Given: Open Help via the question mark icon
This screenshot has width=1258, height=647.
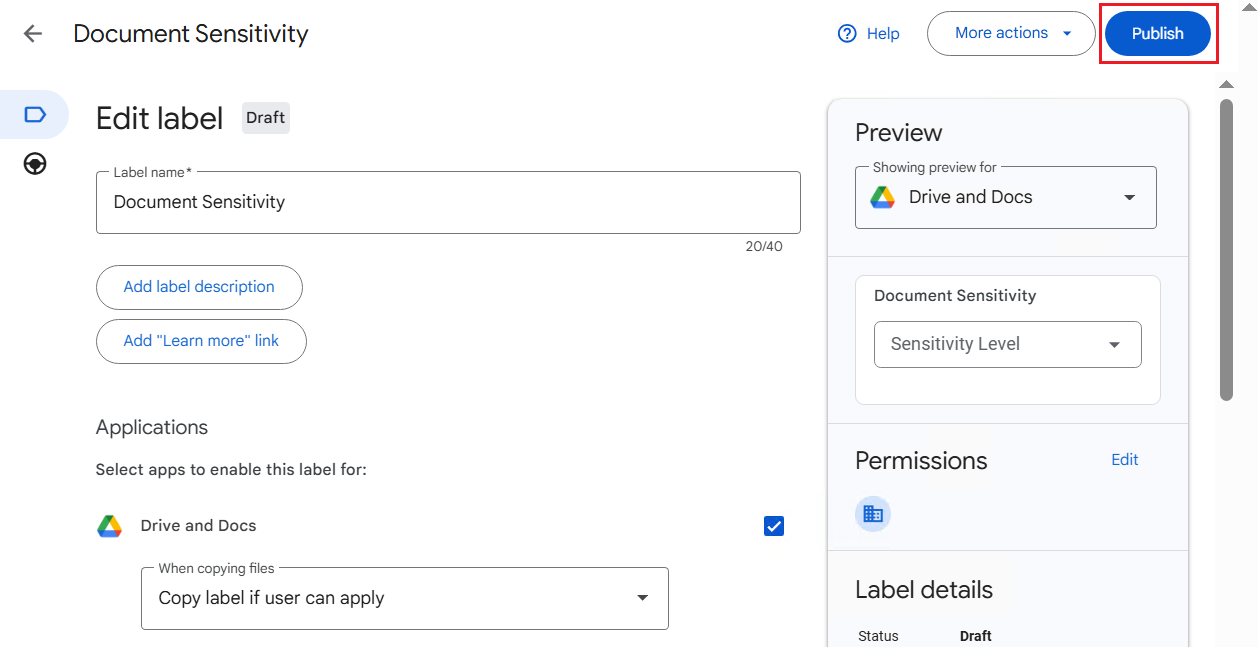Looking at the screenshot, I should (845, 33).
